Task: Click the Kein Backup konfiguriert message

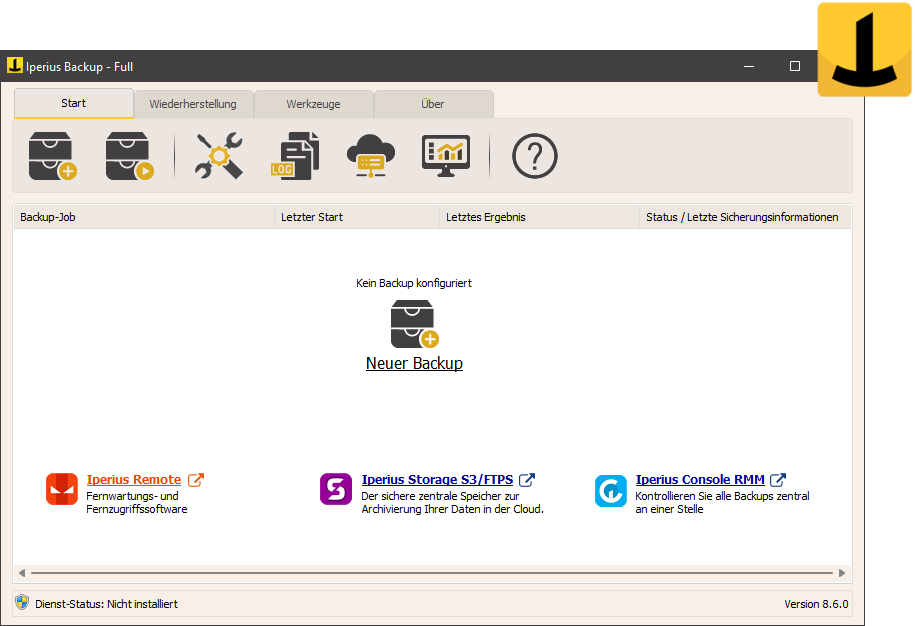Action: (x=414, y=283)
